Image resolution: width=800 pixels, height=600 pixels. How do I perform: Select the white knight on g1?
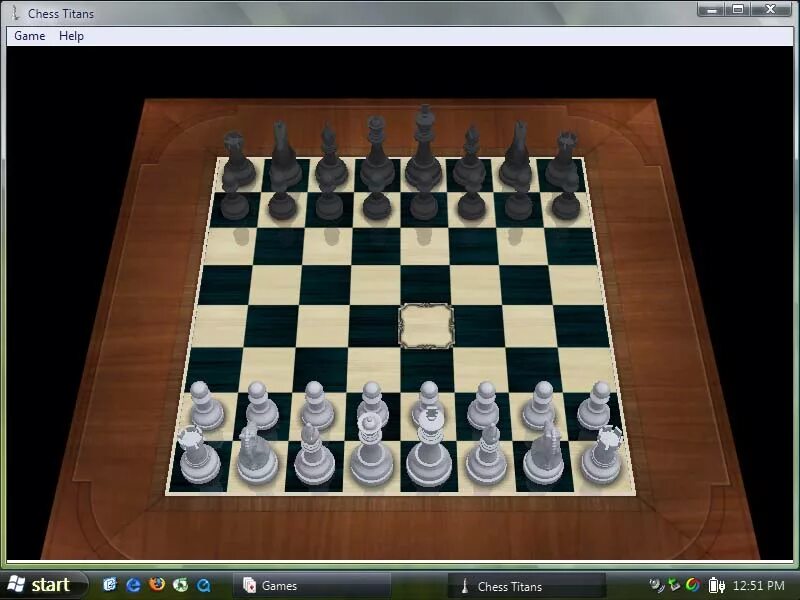[x=544, y=454]
